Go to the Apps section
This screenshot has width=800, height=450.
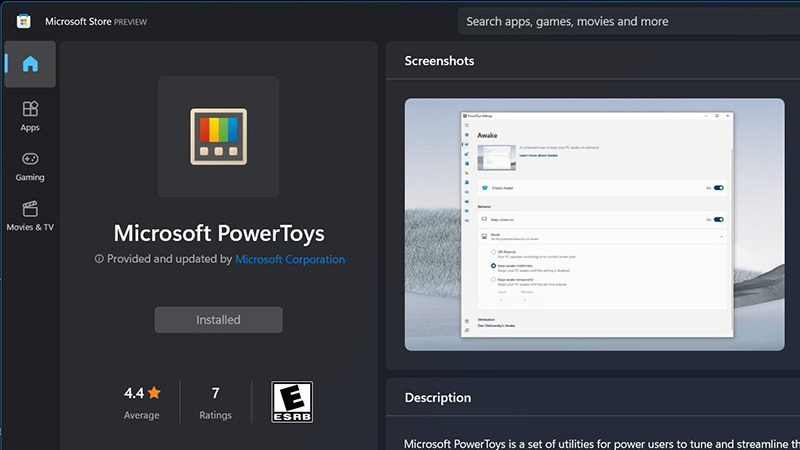(x=30, y=116)
